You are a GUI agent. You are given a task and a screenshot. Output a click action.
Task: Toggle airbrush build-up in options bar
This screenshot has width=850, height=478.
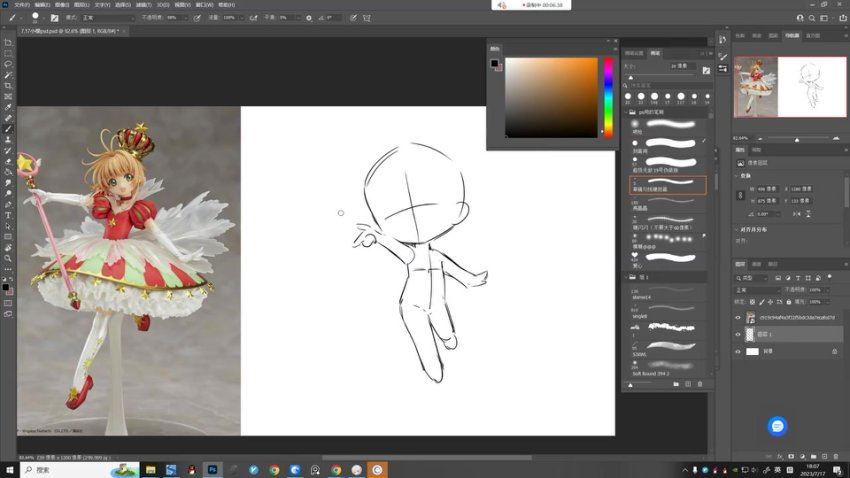coord(253,18)
